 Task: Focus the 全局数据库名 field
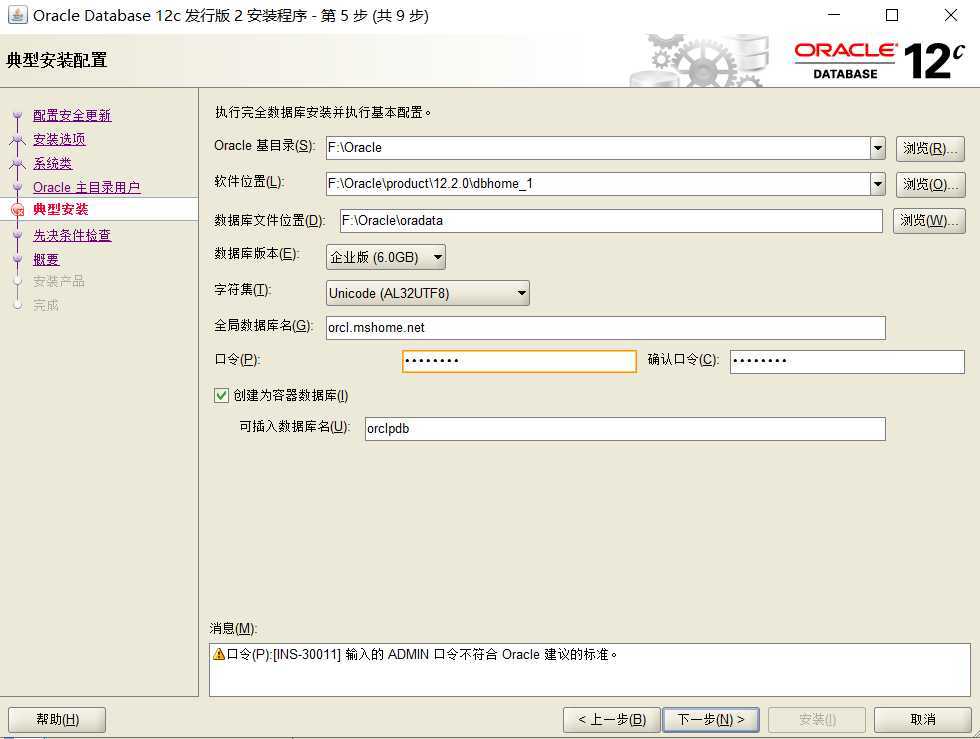[606, 328]
